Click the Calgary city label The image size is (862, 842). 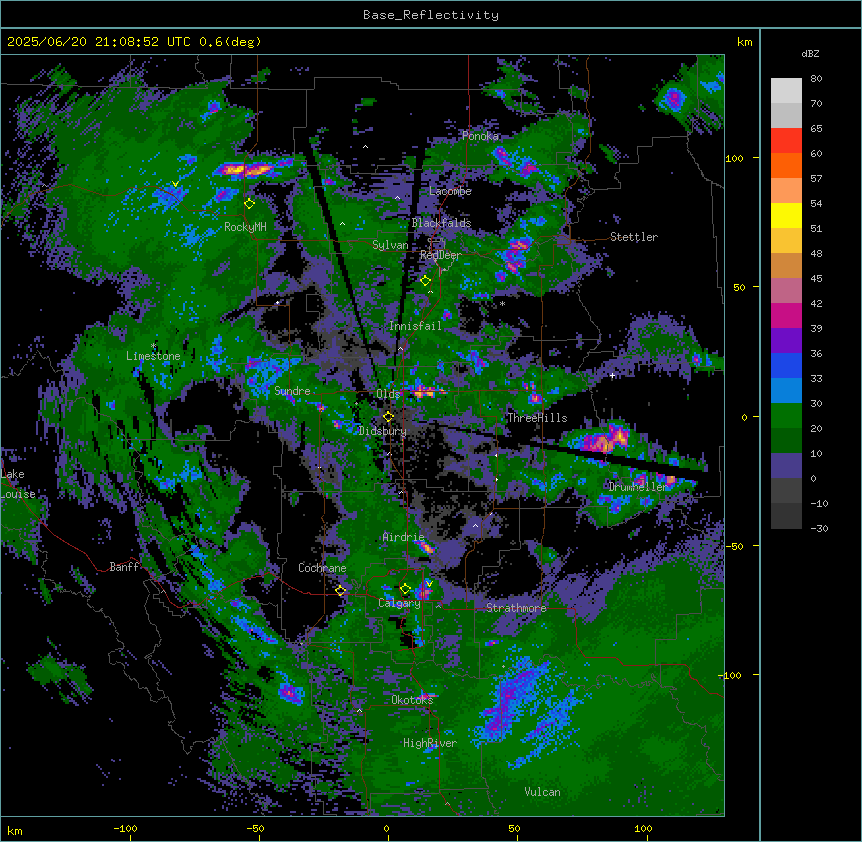point(399,603)
